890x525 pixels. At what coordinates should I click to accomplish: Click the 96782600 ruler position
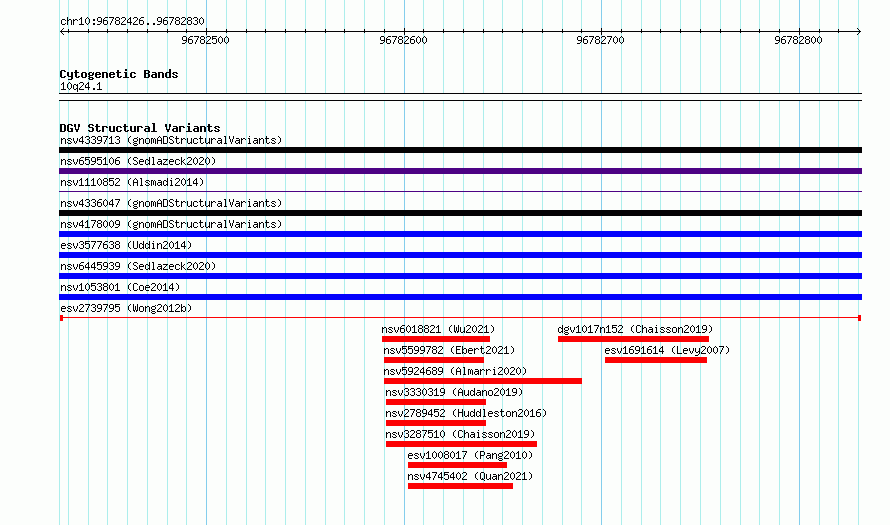(404, 40)
